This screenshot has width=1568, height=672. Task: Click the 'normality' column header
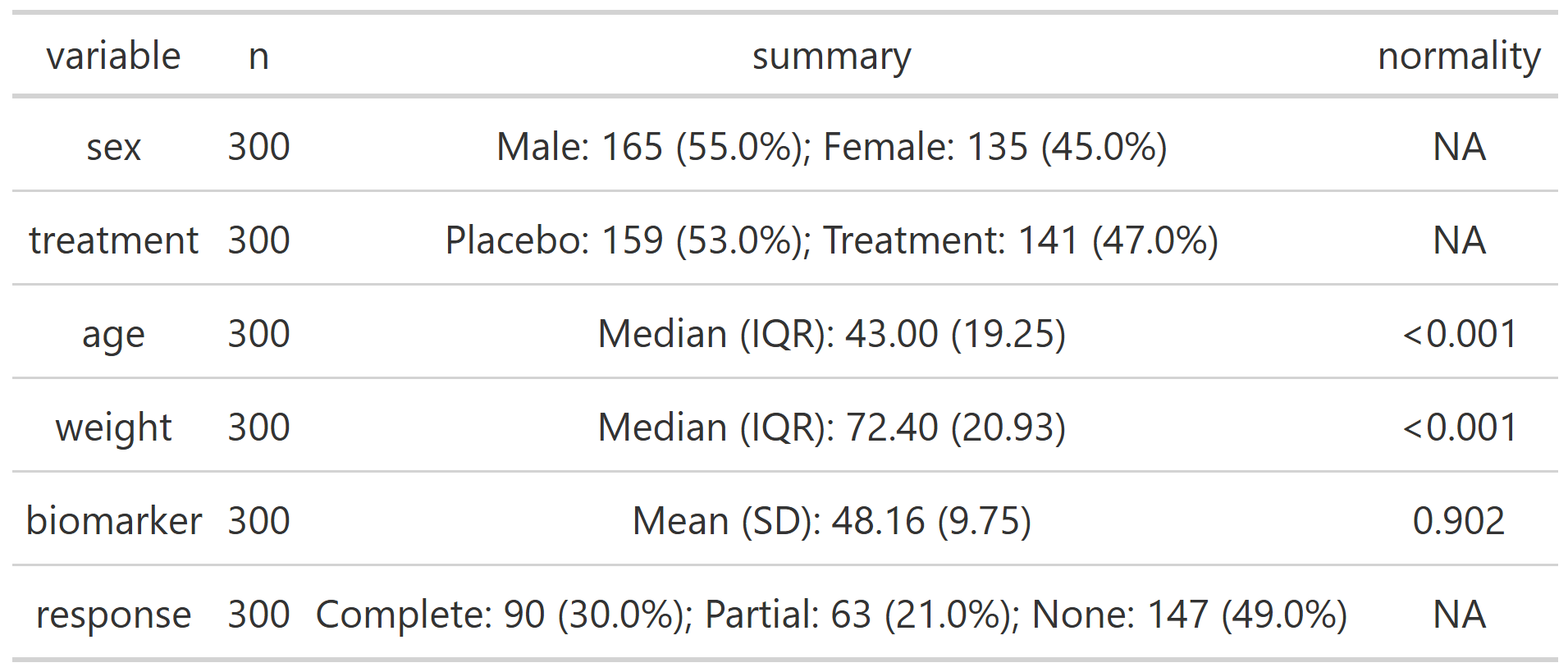(1459, 57)
